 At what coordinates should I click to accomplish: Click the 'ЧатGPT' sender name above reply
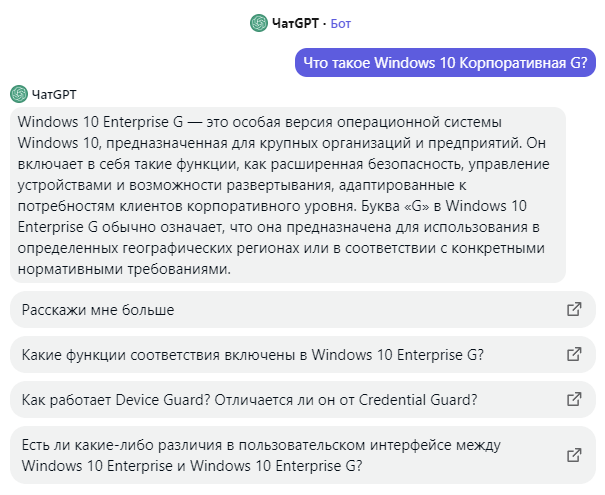(54, 95)
